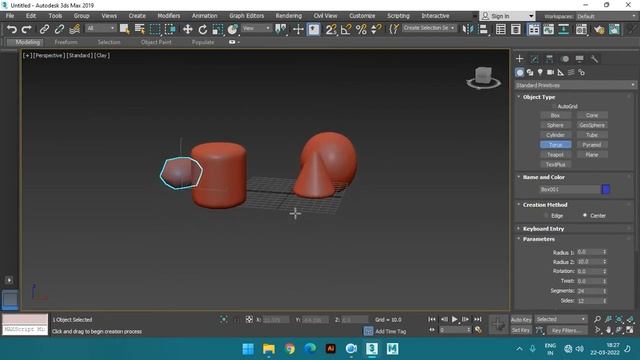Select the Shapes category icon

[x=530, y=73]
